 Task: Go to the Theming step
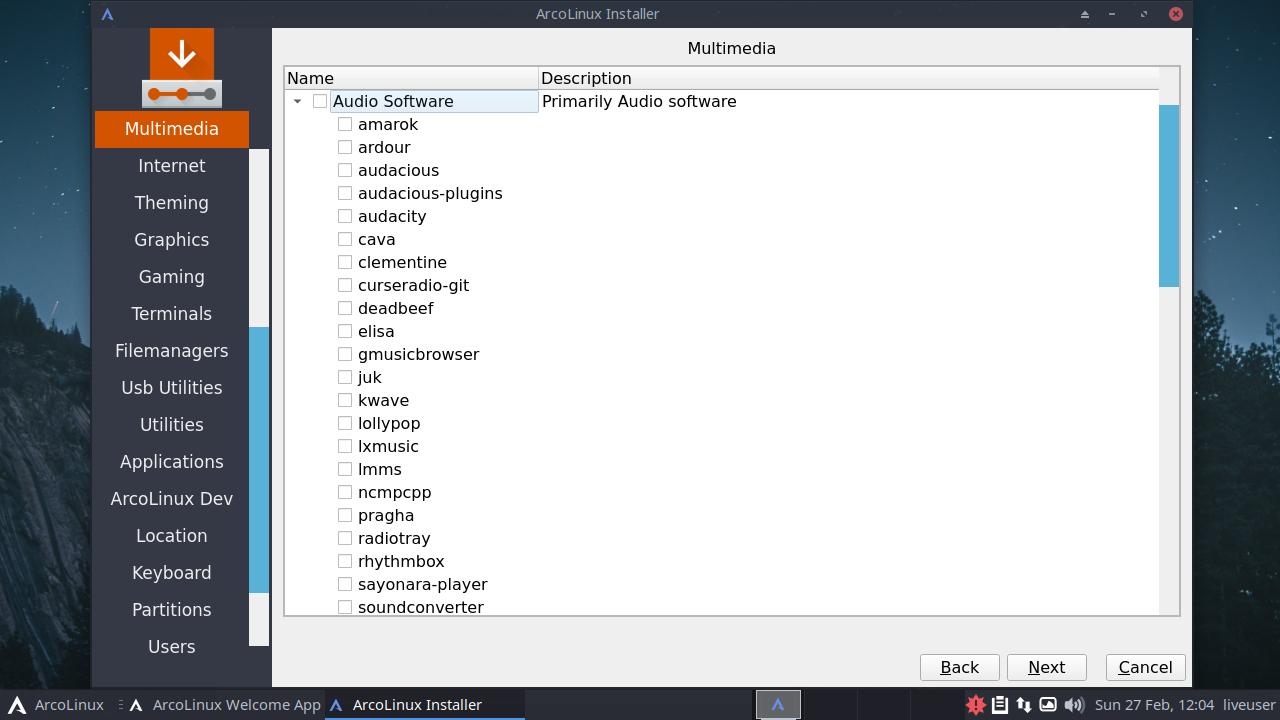click(172, 203)
